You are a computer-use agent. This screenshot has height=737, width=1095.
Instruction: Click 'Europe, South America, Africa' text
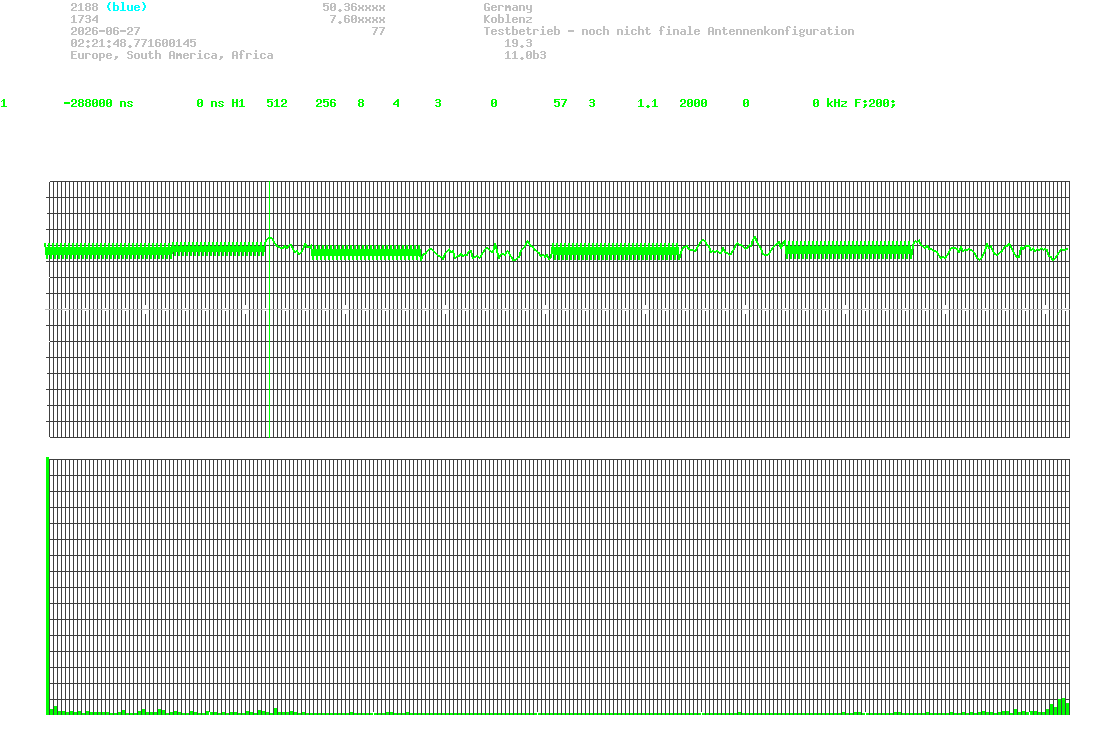pyautogui.click(x=172, y=54)
